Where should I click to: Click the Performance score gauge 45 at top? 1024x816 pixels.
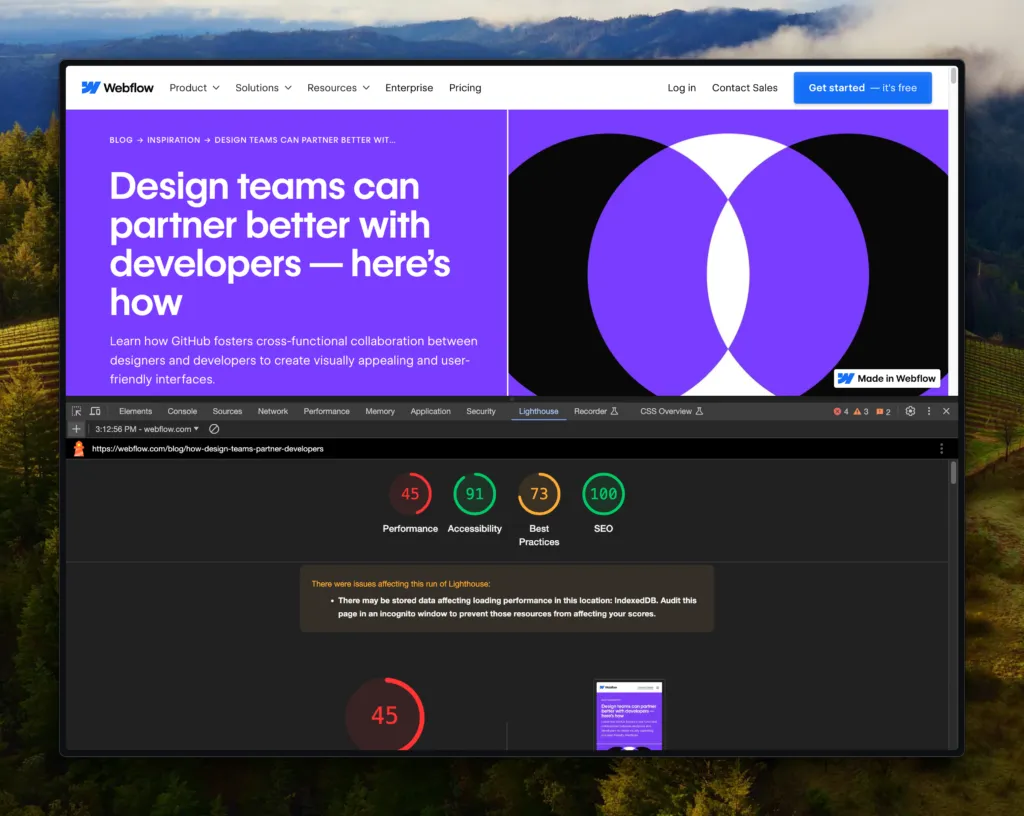410,494
